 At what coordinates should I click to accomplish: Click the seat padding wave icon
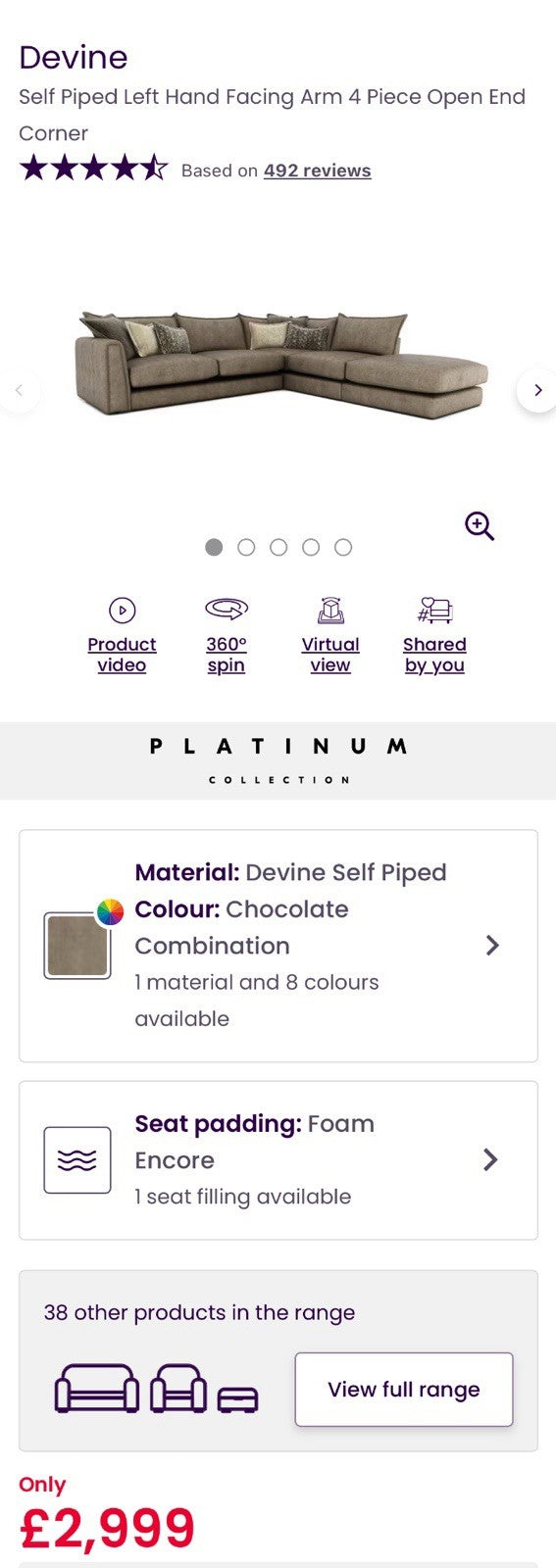coord(77,1160)
